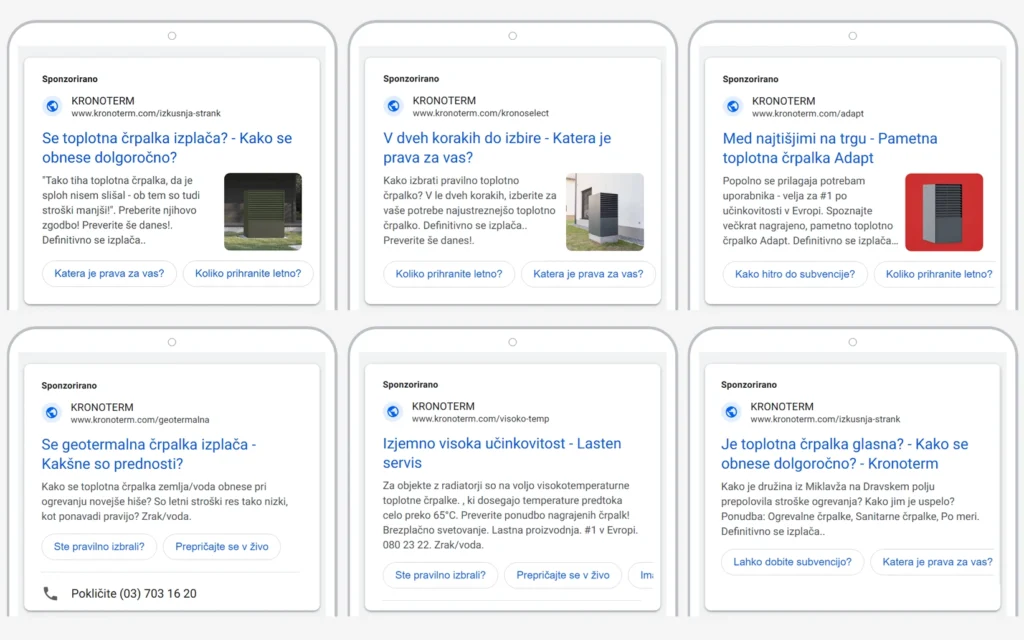Click description starting 'Kako izbrati pravilno toplotno črpalko?'
Screen dimensions: 1024x640
(470, 210)
